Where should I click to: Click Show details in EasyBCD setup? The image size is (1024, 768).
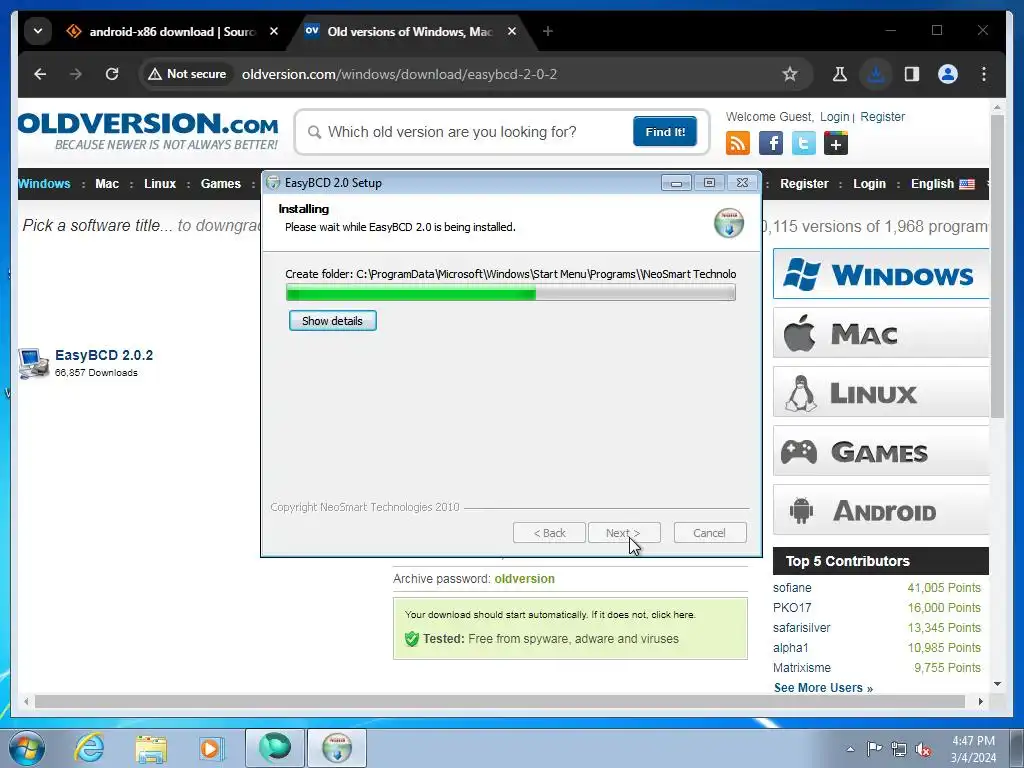[x=332, y=321]
